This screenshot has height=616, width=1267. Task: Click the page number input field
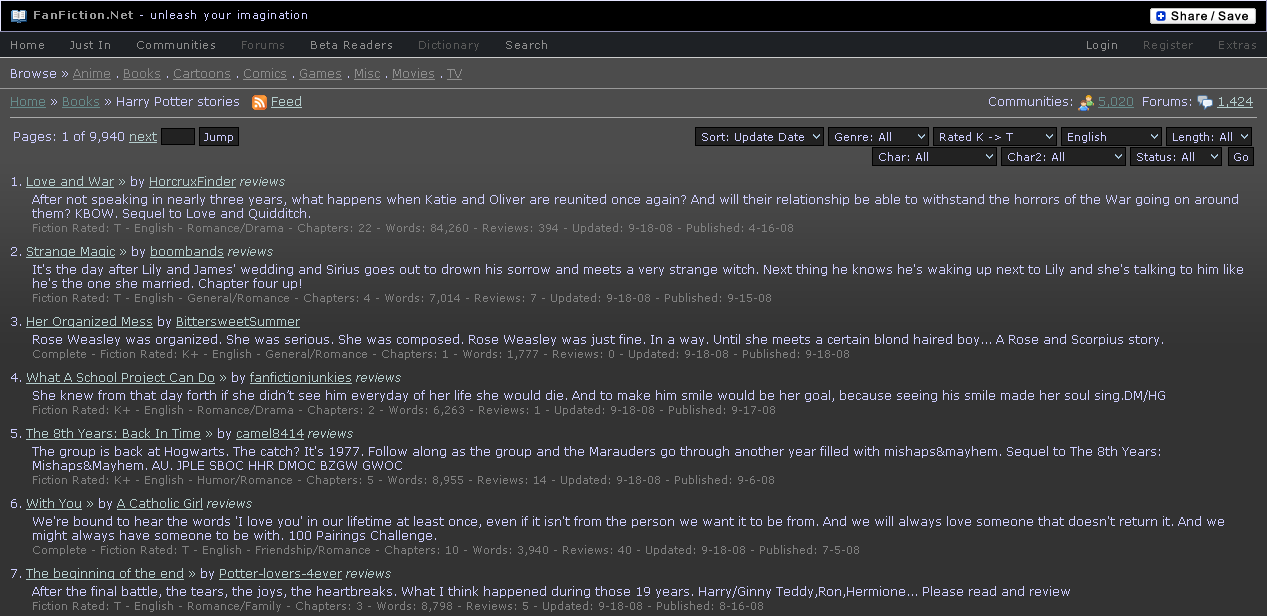pos(178,137)
